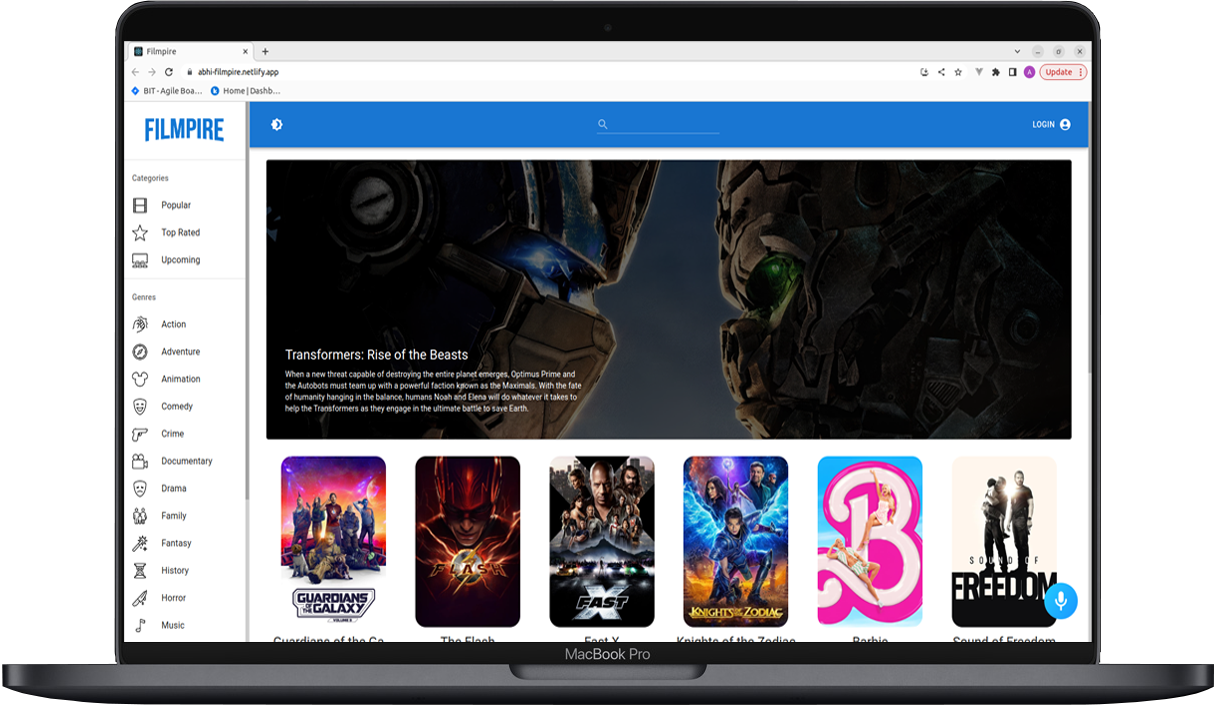Click the movie search input field

pyautogui.click(x=665, y=125)
